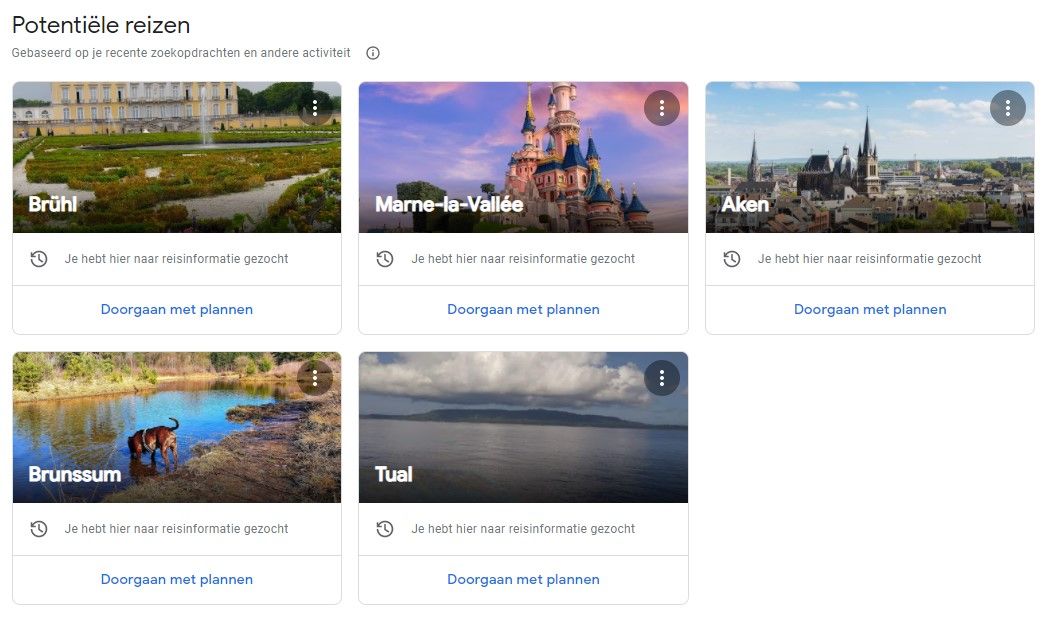Click the info icon beside the subtitle

click(x=373, y=53)
